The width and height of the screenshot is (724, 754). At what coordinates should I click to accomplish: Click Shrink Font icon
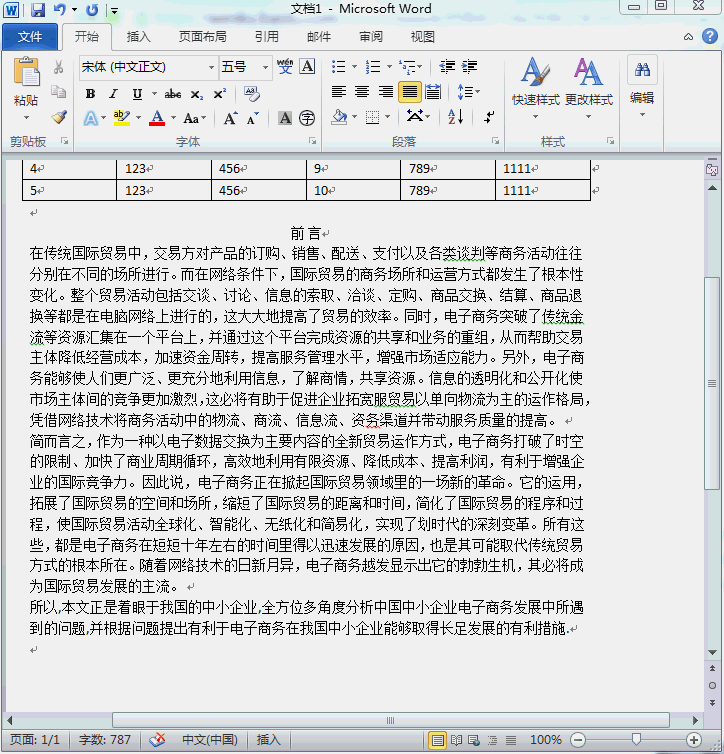[x=252, y=119]
